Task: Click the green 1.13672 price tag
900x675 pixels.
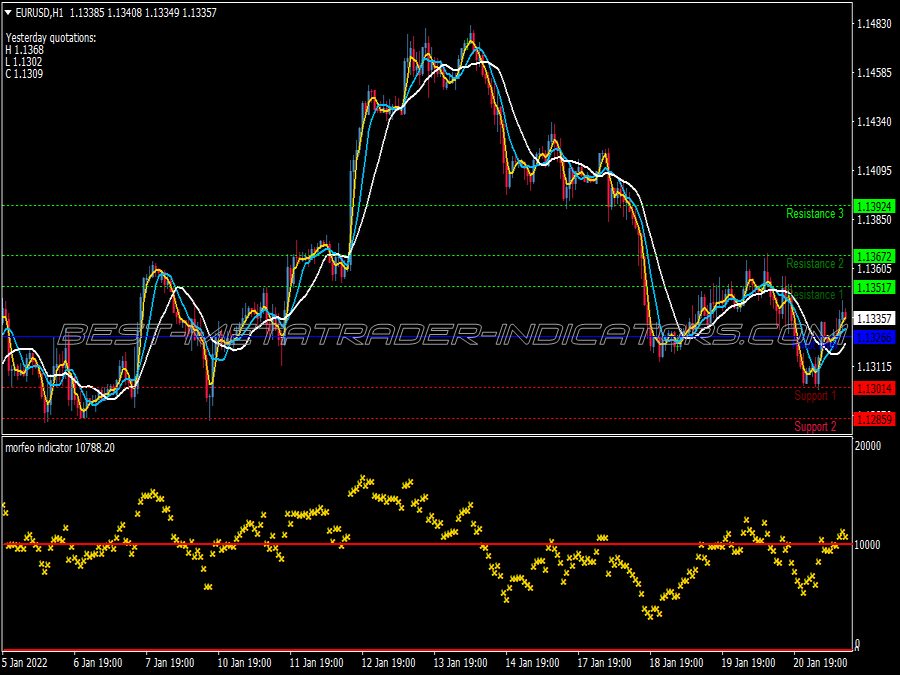Action: 874,257
